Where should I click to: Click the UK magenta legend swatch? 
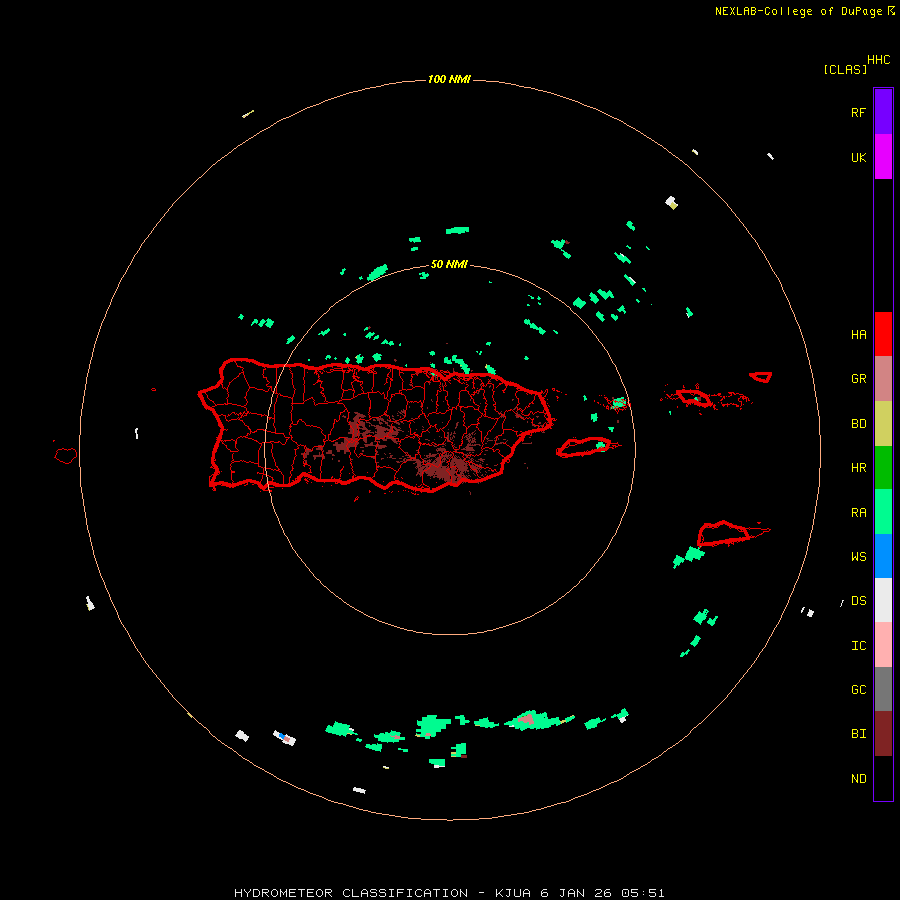(x=883, y=157)
